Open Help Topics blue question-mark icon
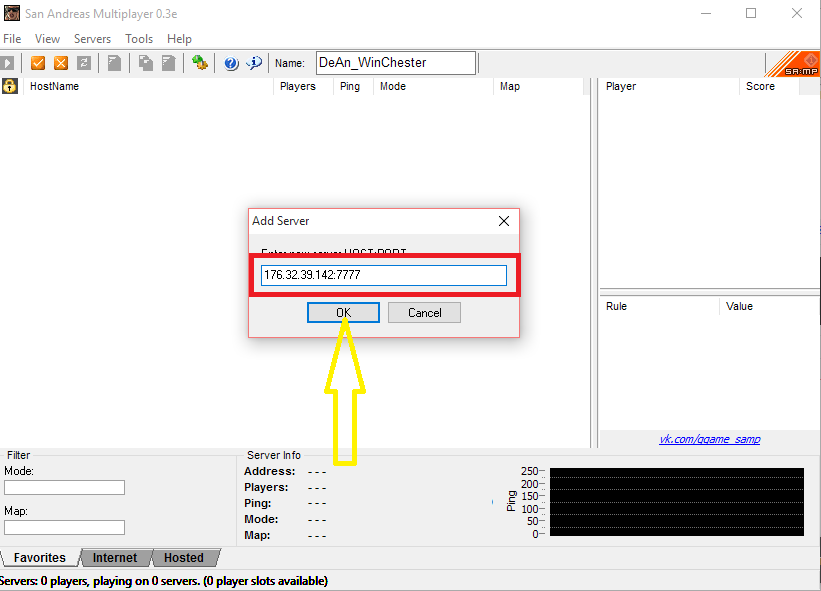This screenshot has width=821, height=591. [231, 63]
